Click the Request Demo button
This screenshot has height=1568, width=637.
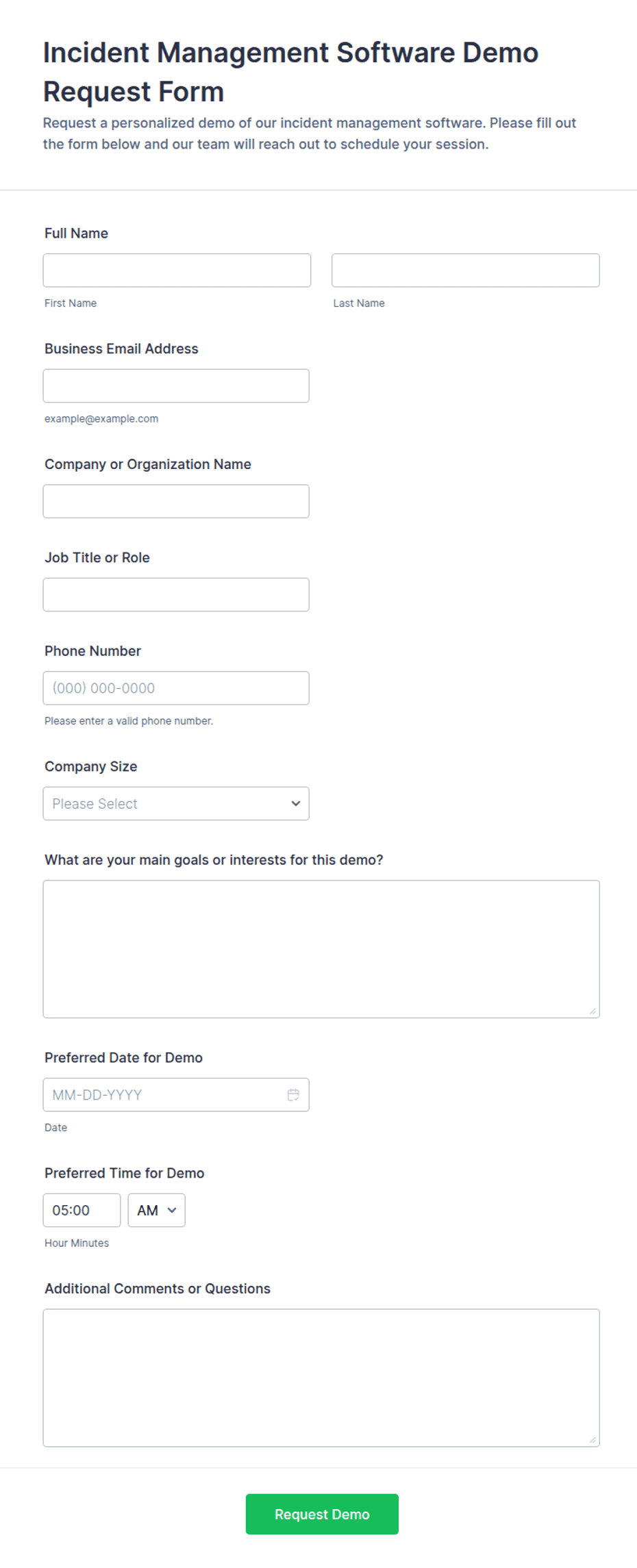pos(322,1515)
